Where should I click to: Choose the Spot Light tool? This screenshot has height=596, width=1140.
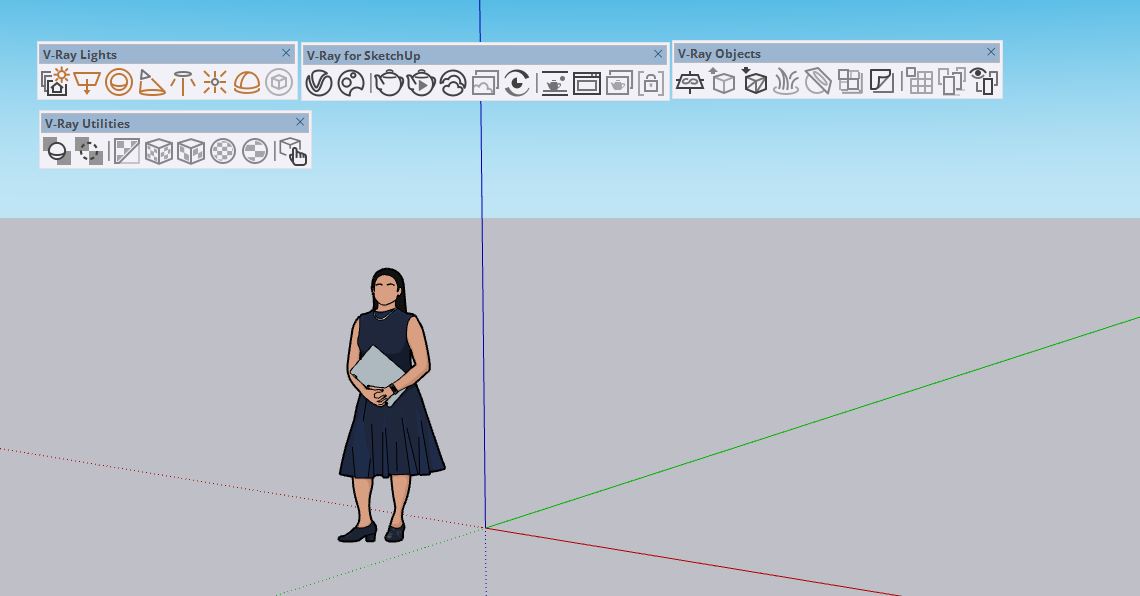tap(151, 82)
